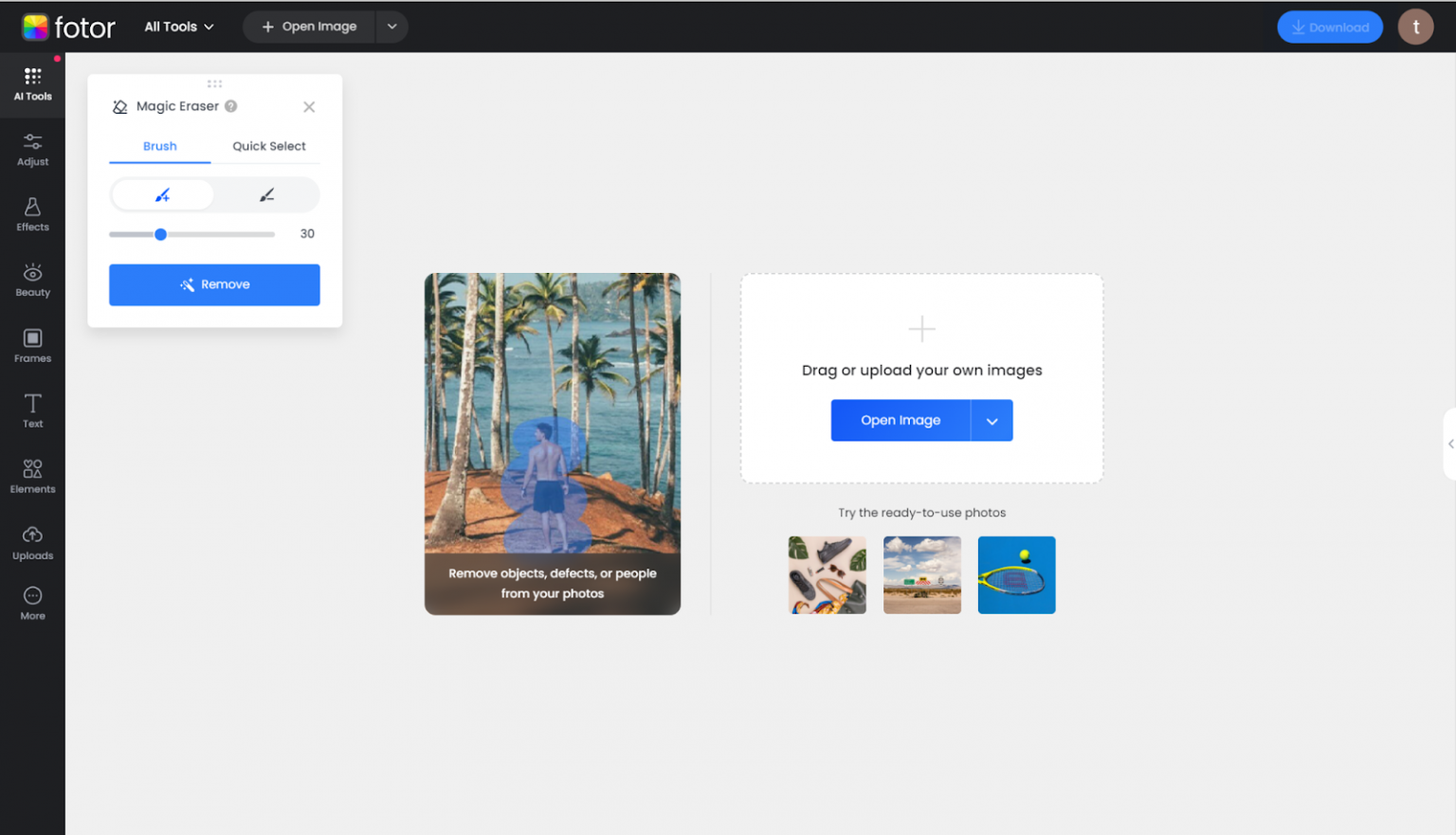Switch to the Brush tab
The width and height of the screenshot is (1456, 835).
click(x=159, y=146)
